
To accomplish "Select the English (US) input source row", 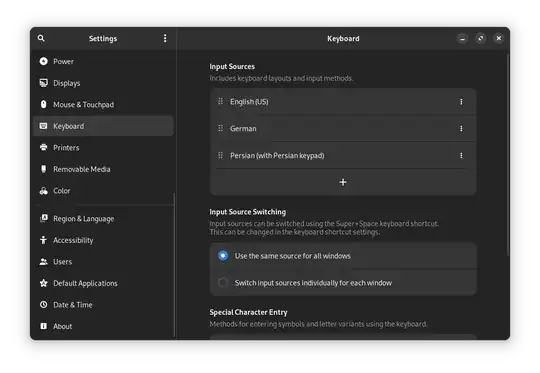I will pyautogui.click(x=343, y=102).
